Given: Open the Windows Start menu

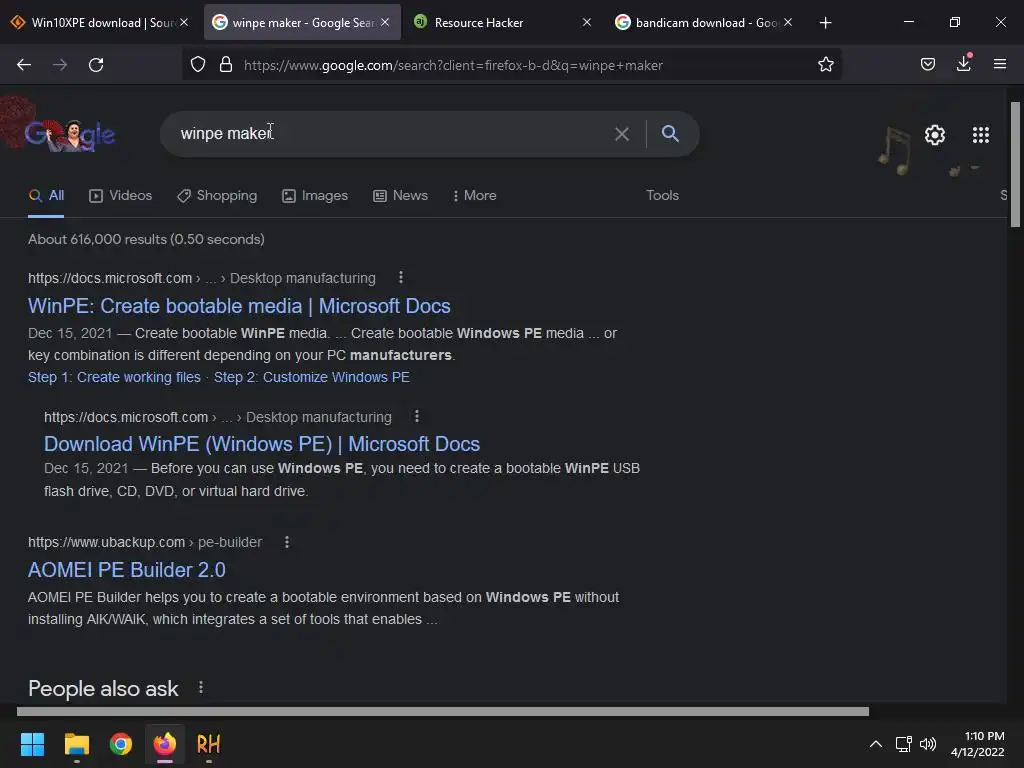Looking at the screenshot, I should point(32,744).
